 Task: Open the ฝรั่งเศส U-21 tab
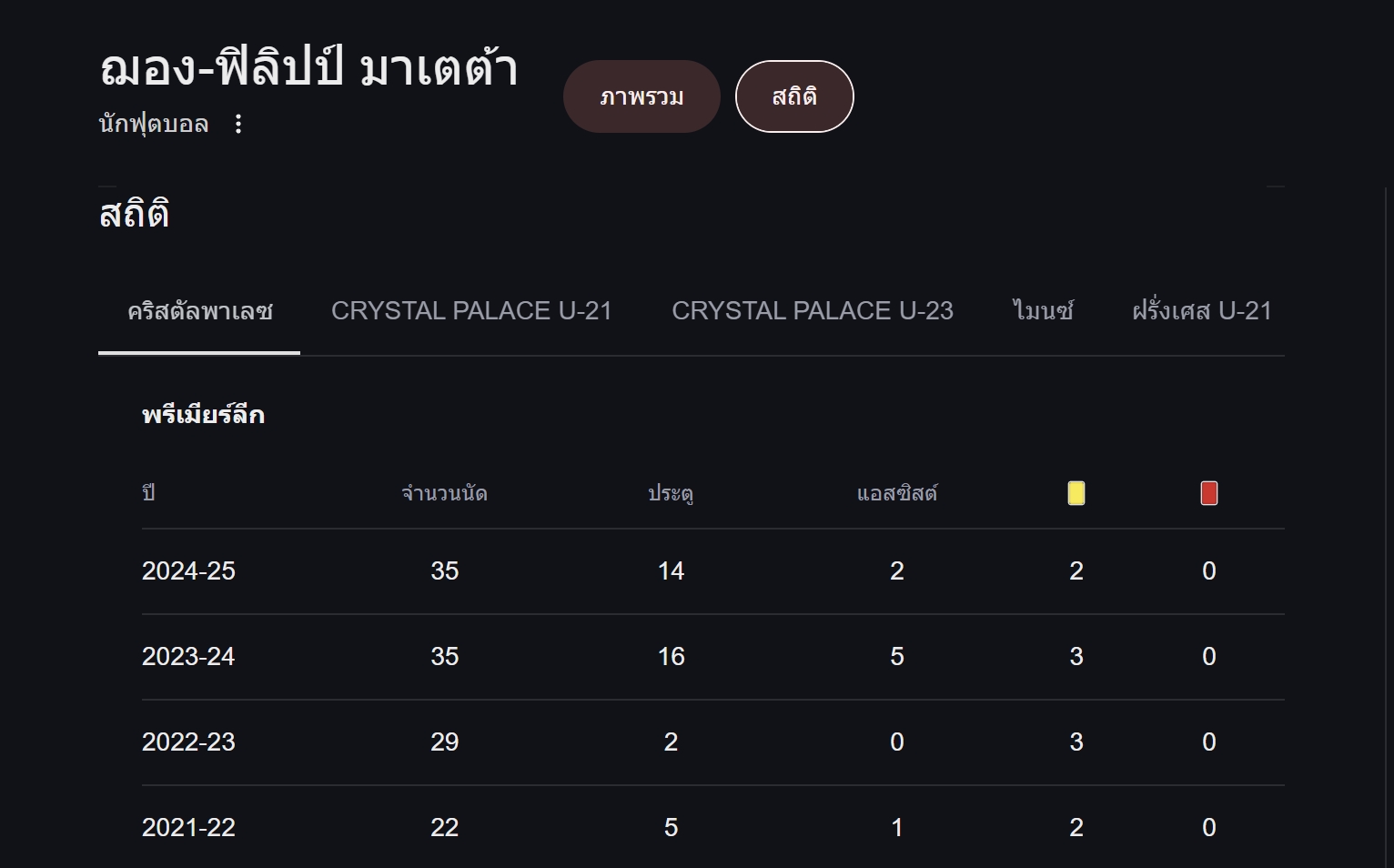[1201, 311]
